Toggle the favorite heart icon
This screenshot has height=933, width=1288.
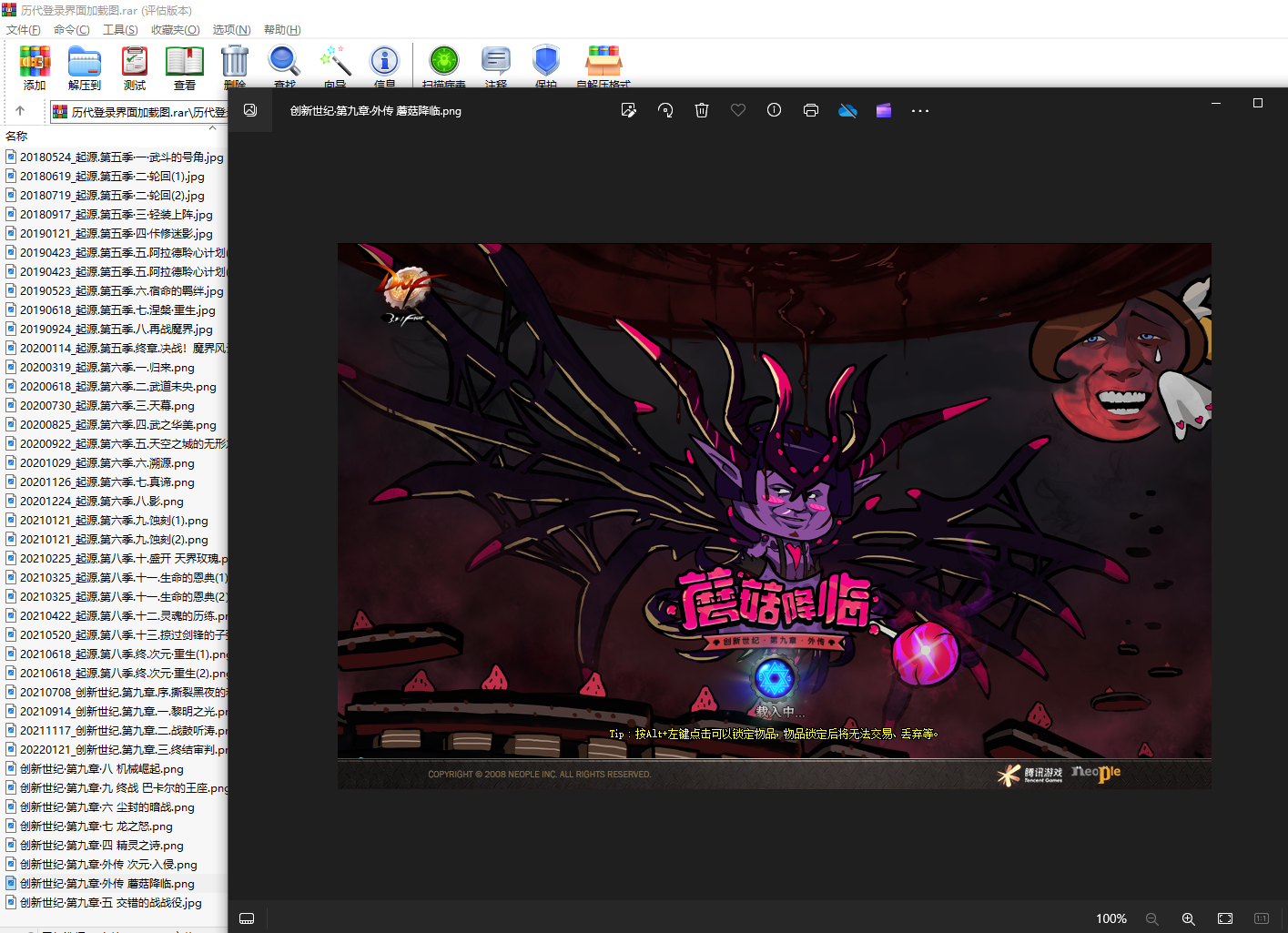[x=738, y=110]
